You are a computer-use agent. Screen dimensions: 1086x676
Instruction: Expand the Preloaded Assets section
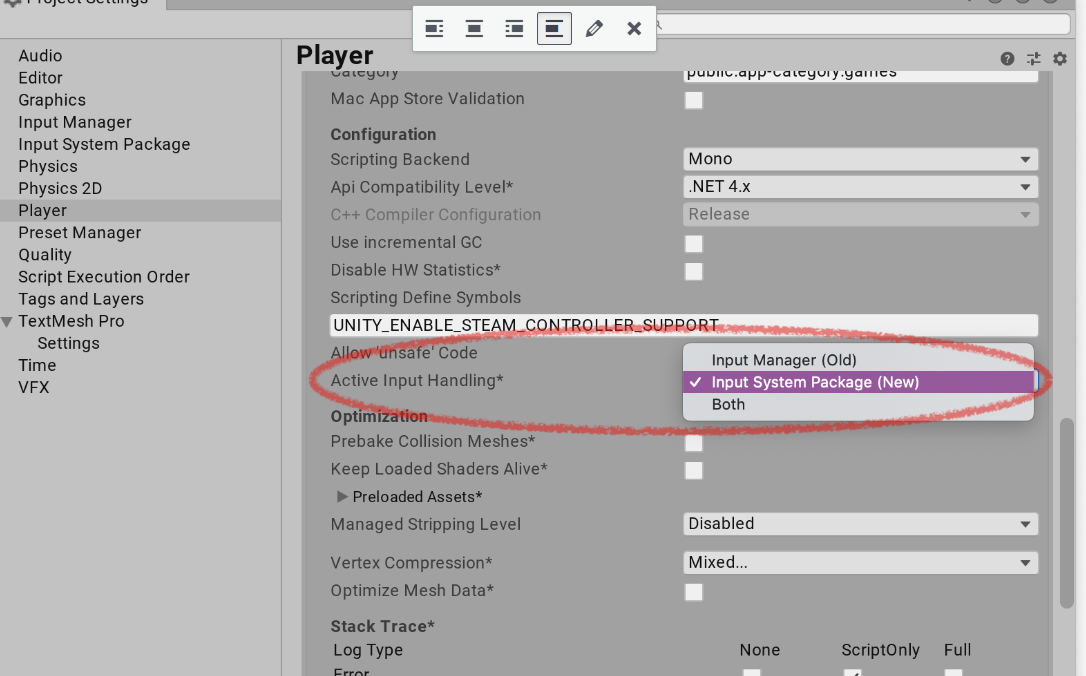tap(342, 496)
